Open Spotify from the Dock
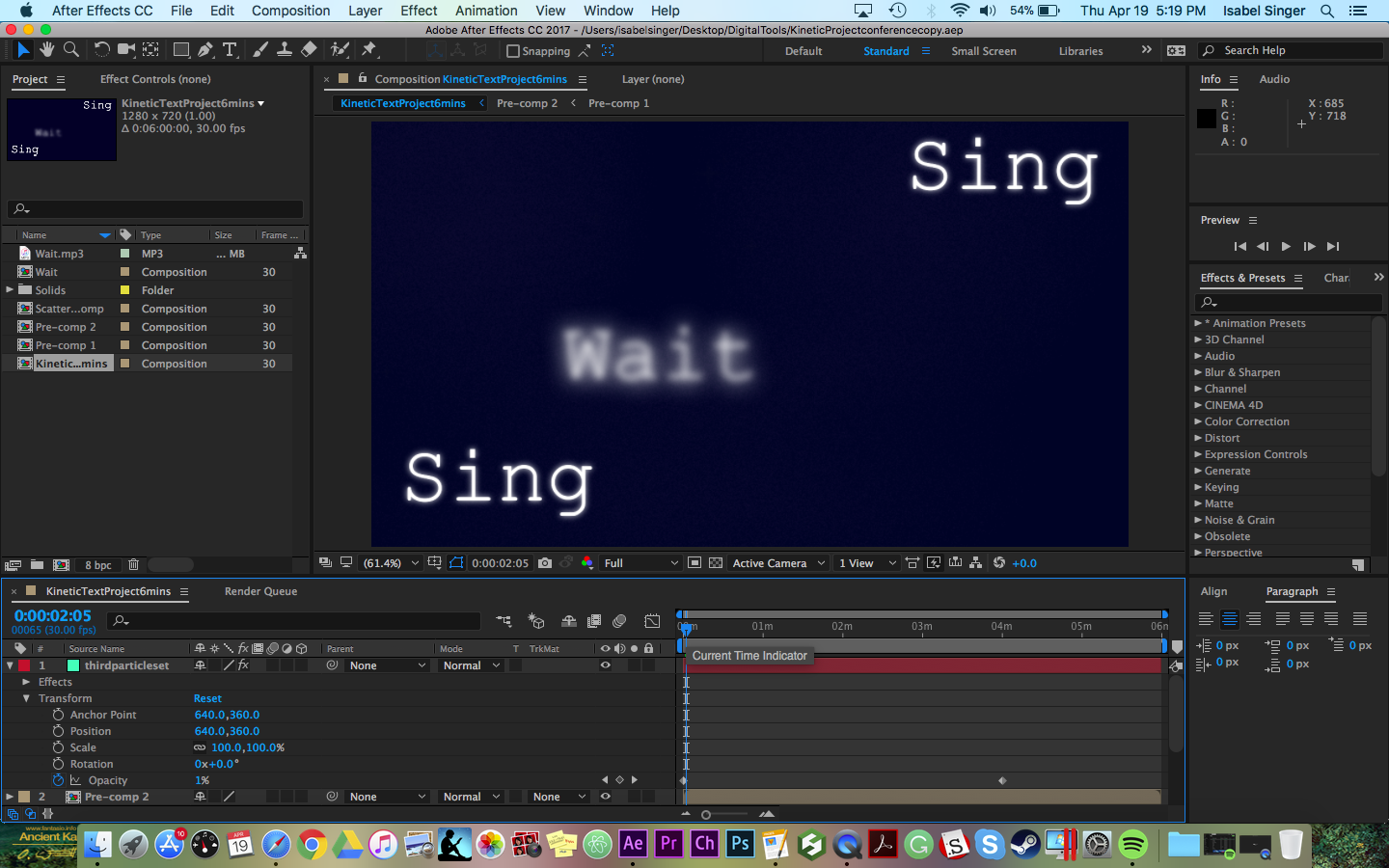This screenshot has height=868, width=1389. 1133,844
